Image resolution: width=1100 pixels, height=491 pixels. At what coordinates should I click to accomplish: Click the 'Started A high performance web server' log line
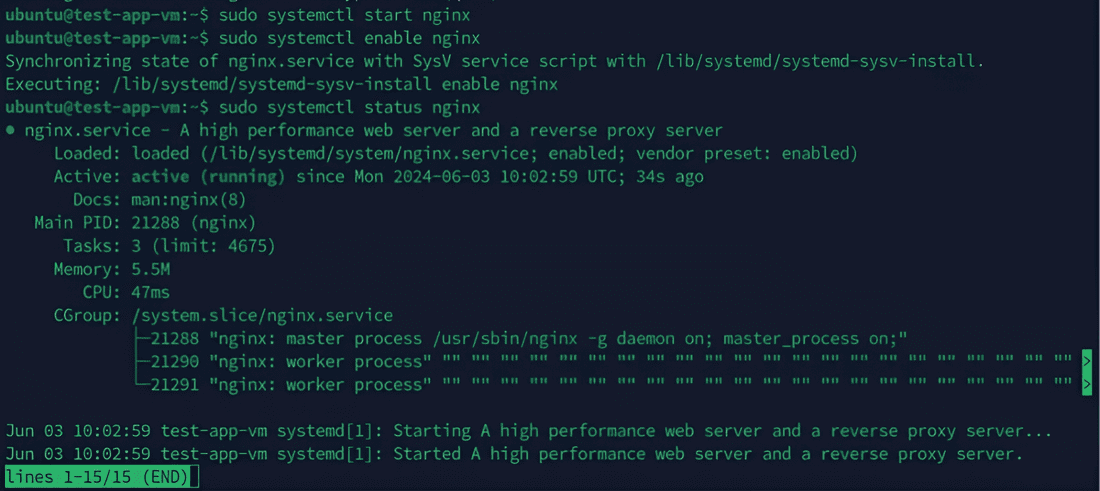pos(514,455)
